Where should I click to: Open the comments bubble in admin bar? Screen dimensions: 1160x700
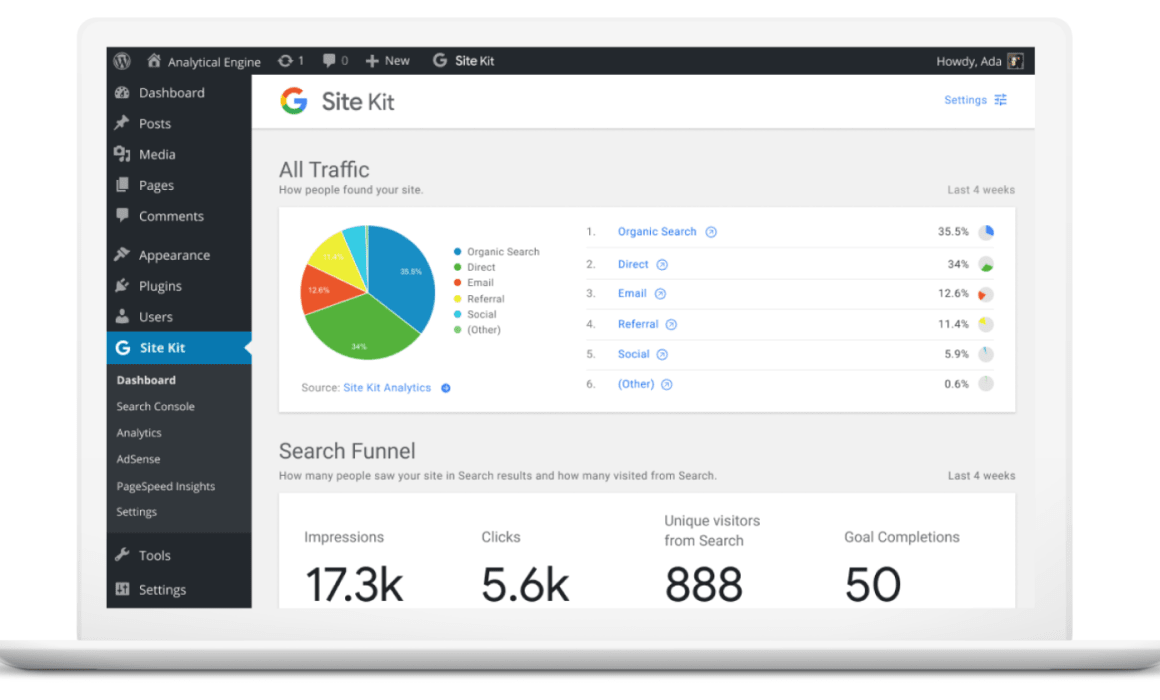tap(335, 61)
